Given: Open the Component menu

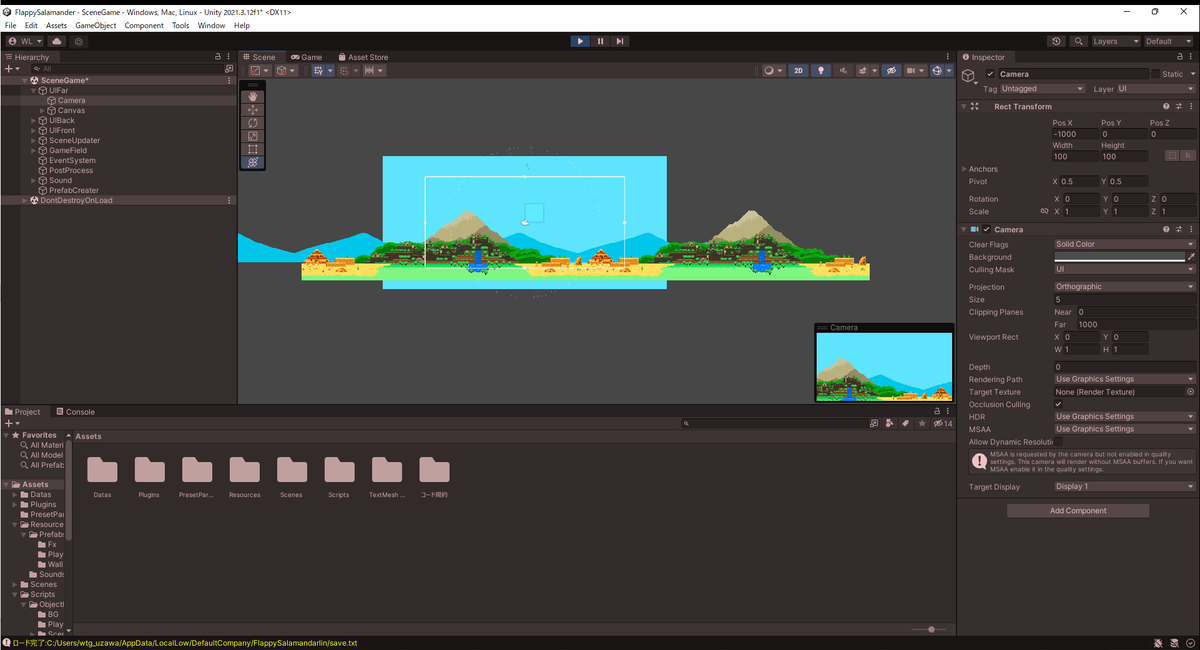Looking at the screenshot, I should tap(144, 25).
